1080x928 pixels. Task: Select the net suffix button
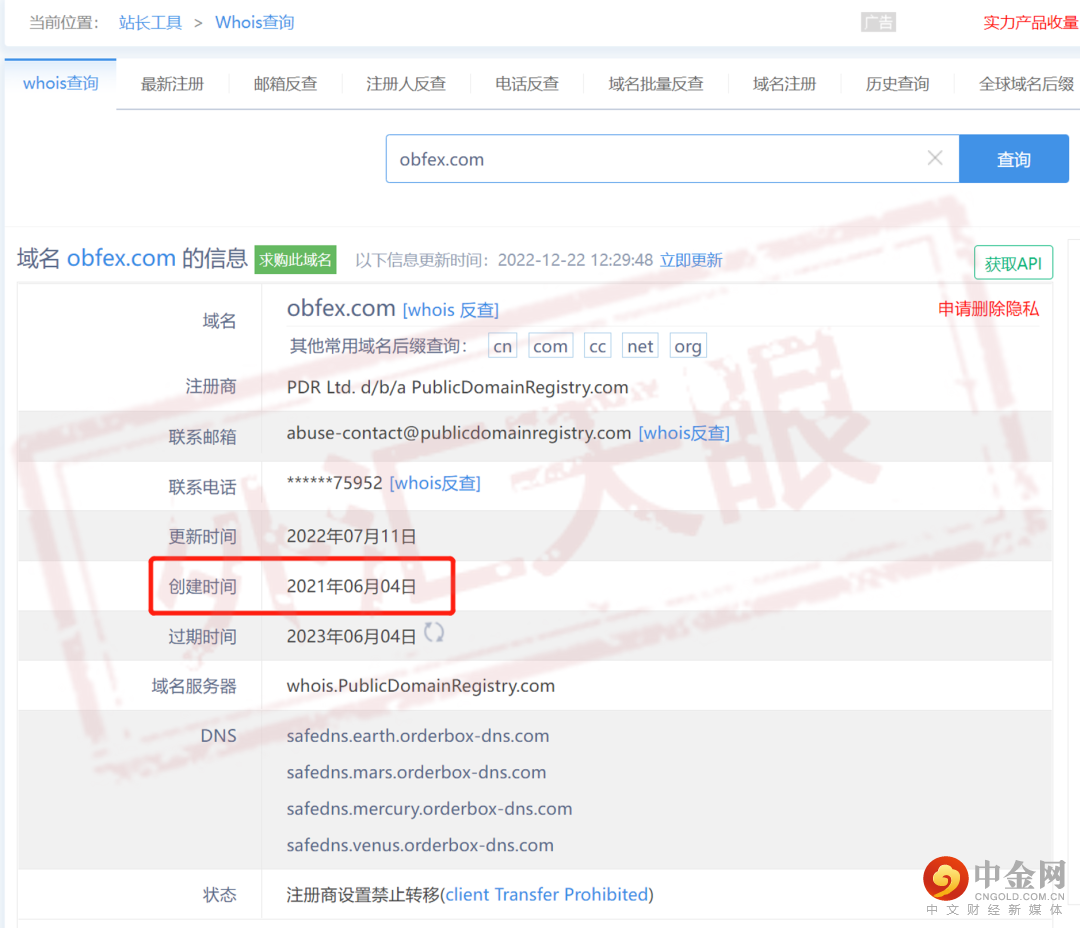point(640,346)
